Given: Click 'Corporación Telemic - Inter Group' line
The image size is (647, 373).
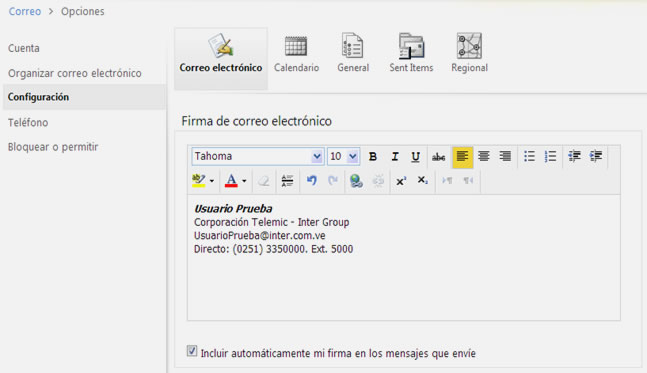Looking at the screenshot, I should (272, 222).
